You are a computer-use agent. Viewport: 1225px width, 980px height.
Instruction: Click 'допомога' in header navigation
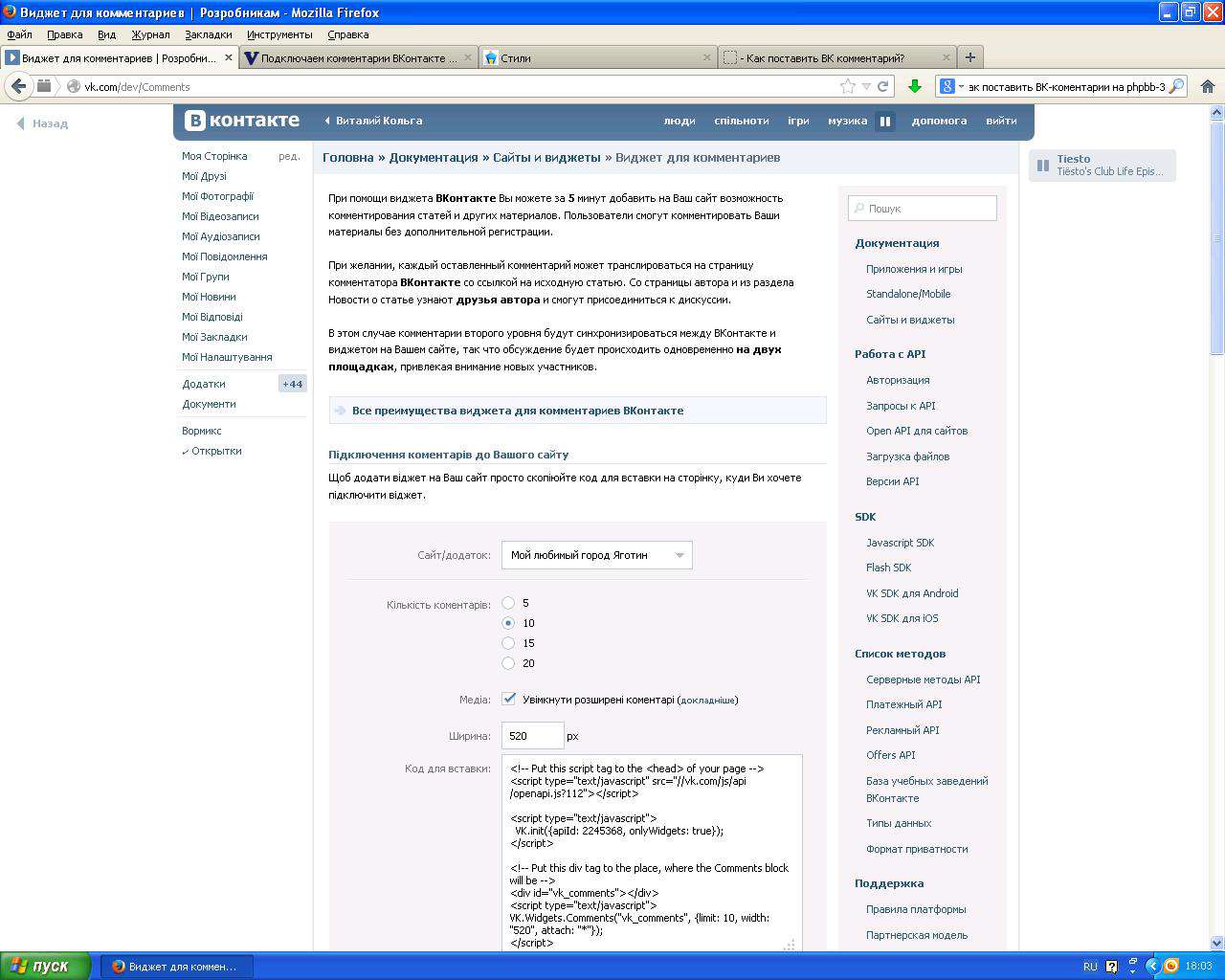[939, 122]
